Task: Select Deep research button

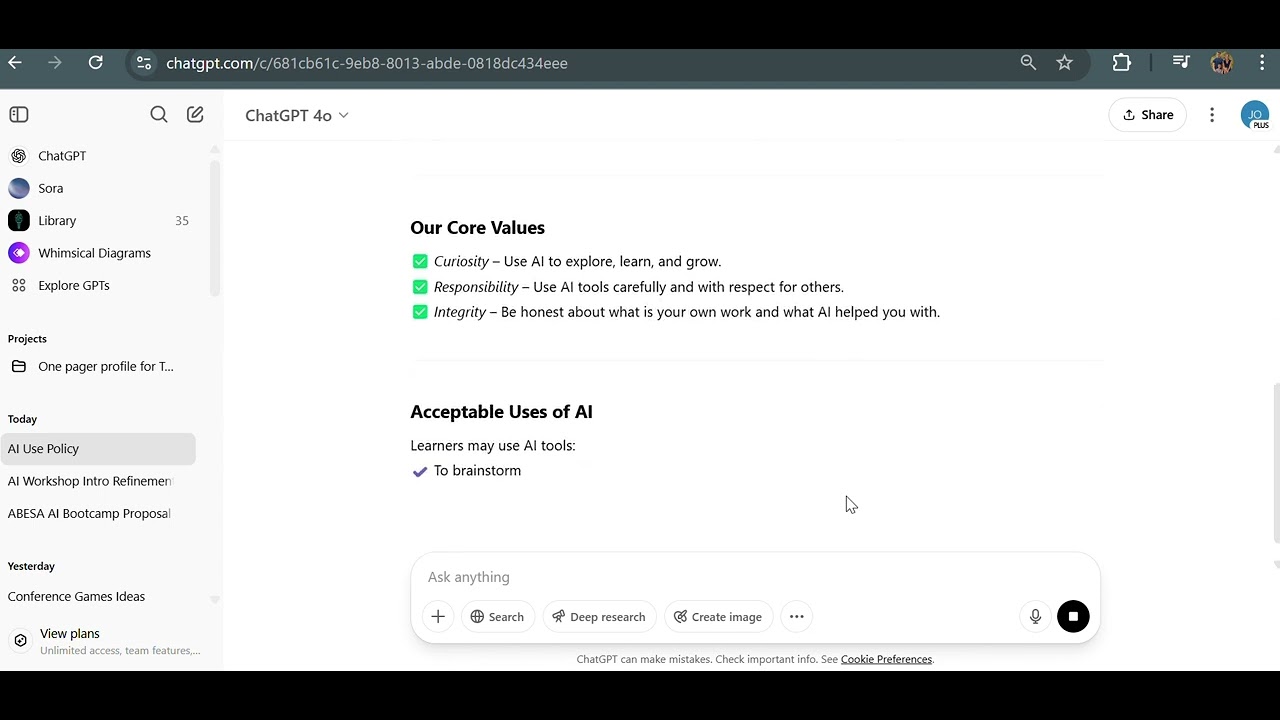Action: tap(600, 617)
